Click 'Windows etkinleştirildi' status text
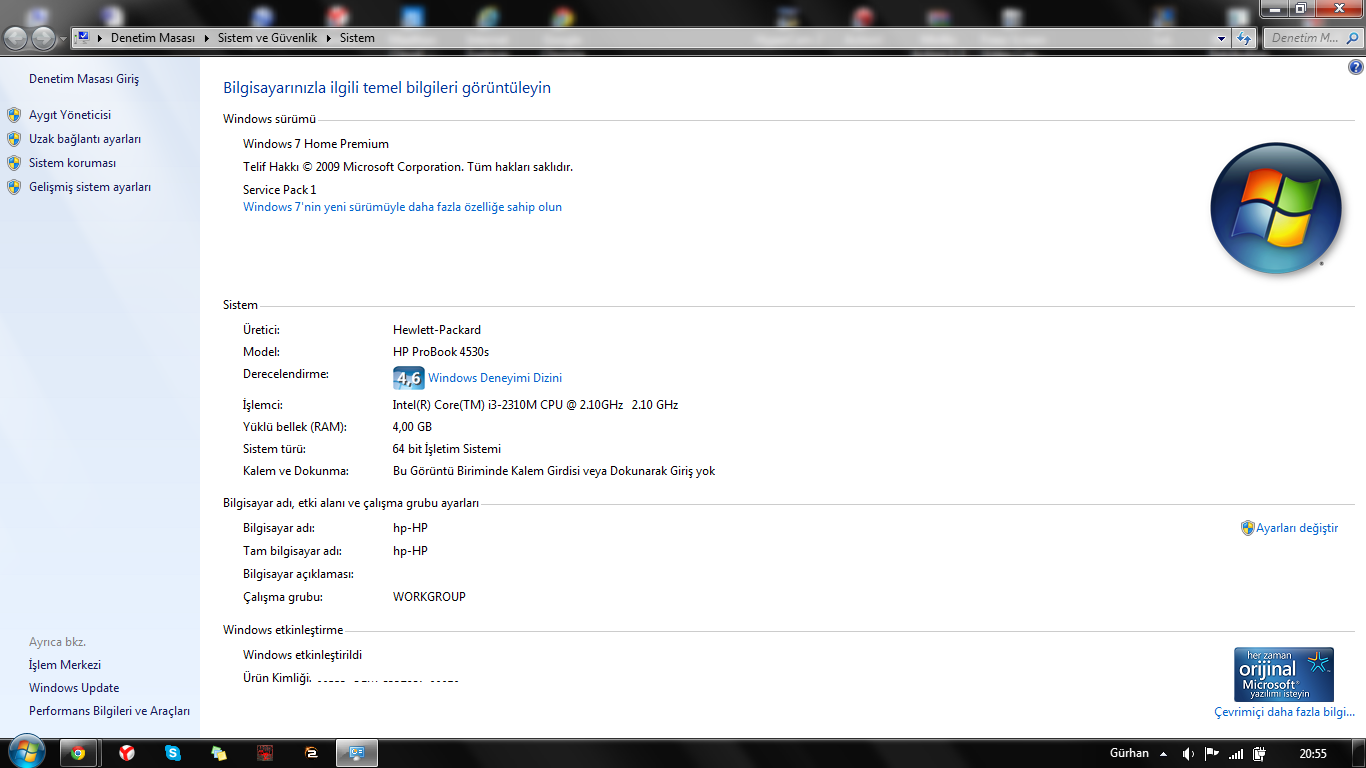Image resolution: width=1366 pixels, height=768 pixels. click(x=302, y=655)
